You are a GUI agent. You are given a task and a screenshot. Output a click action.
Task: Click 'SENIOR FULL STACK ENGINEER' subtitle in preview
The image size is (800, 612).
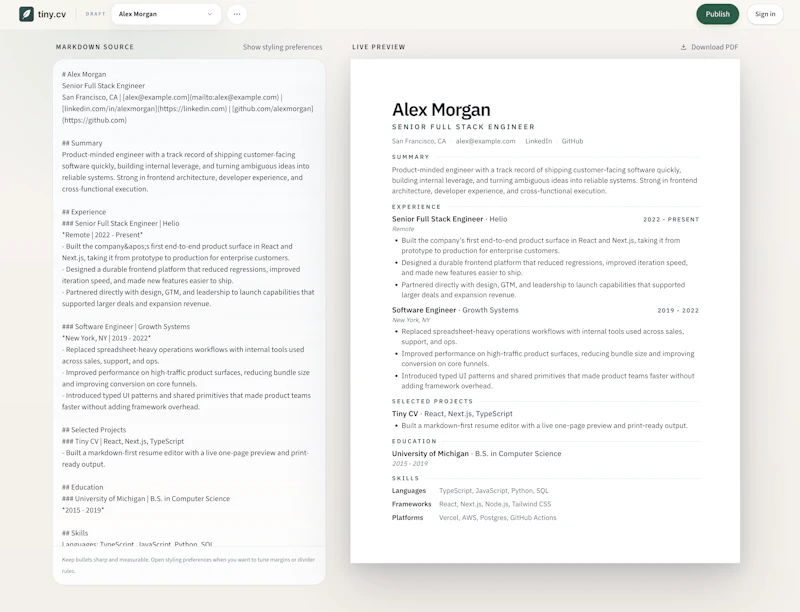tap(463, 127)
